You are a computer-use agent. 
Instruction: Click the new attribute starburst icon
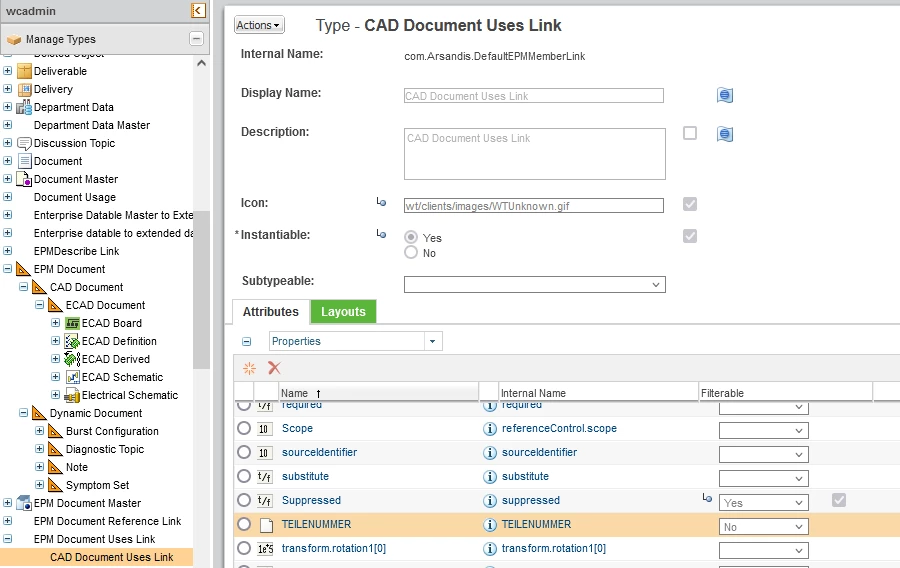coord(249,368)
